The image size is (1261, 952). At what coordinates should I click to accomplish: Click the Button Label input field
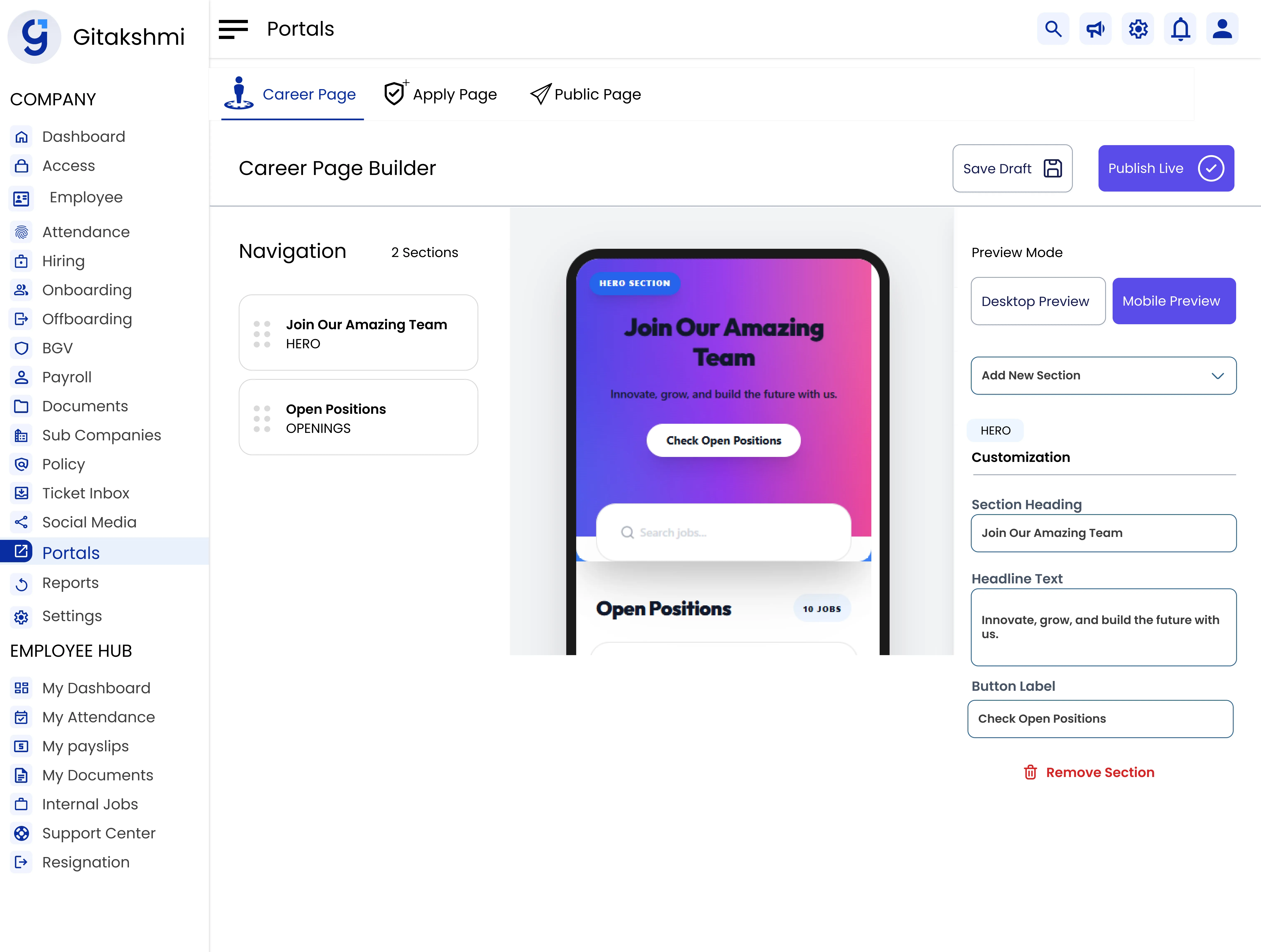pos(1100,719)
